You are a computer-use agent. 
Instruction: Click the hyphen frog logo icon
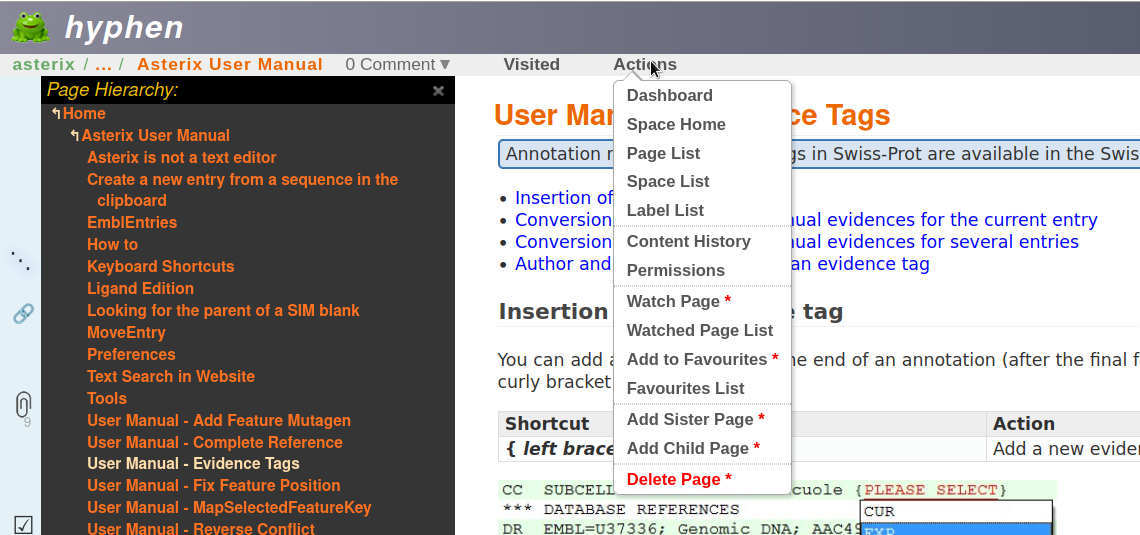pyautogui.click(x=30, y=27)
